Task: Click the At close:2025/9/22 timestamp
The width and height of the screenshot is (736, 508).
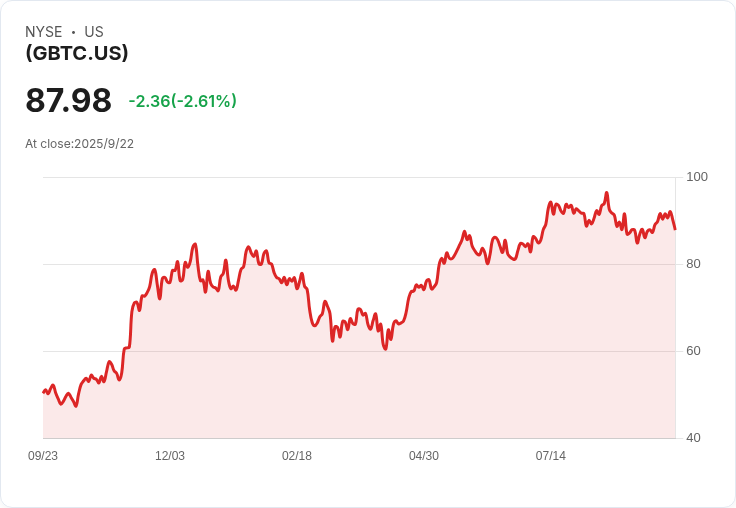Action: click(x=79, y=144)
